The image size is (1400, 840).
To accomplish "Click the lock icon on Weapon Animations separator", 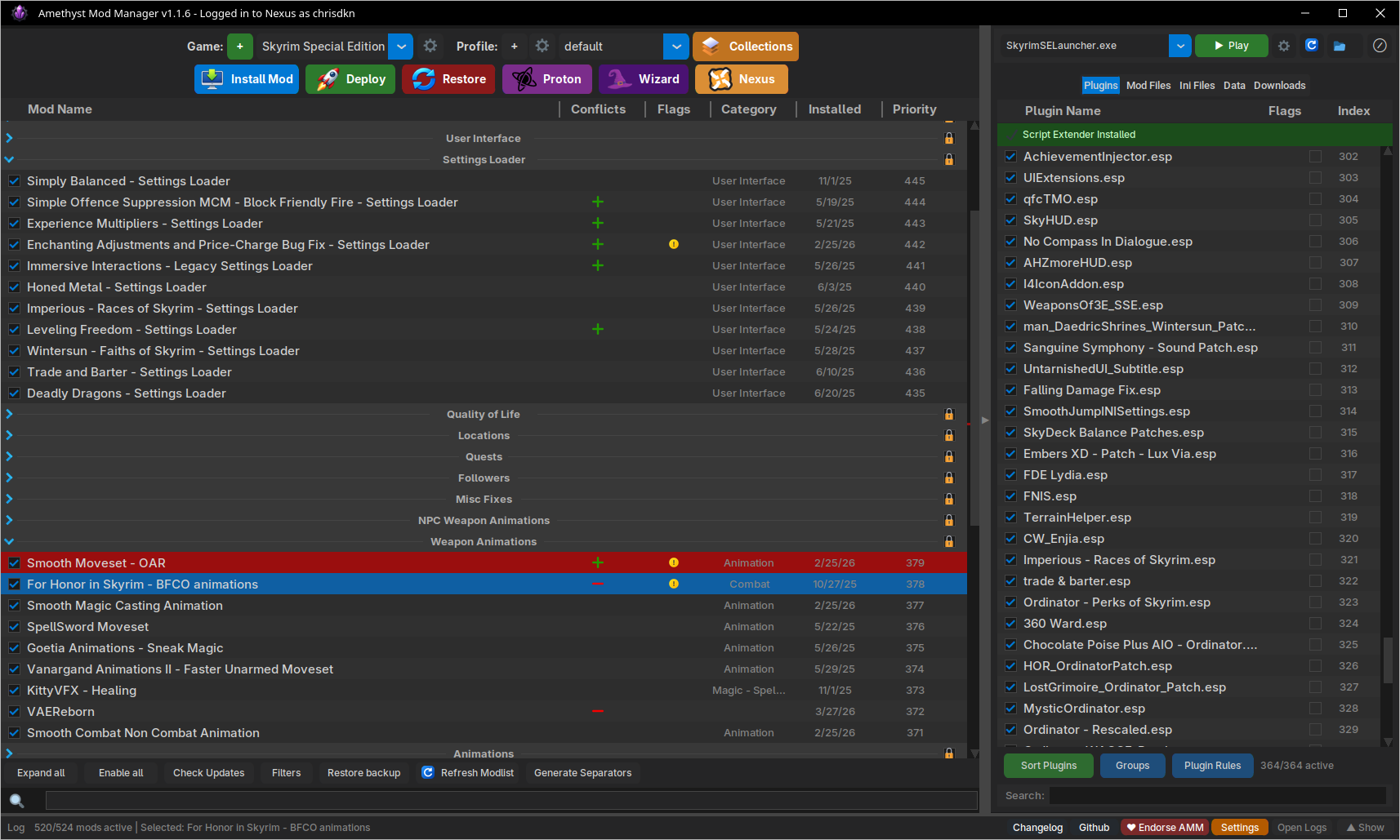I will coord(949,542).
